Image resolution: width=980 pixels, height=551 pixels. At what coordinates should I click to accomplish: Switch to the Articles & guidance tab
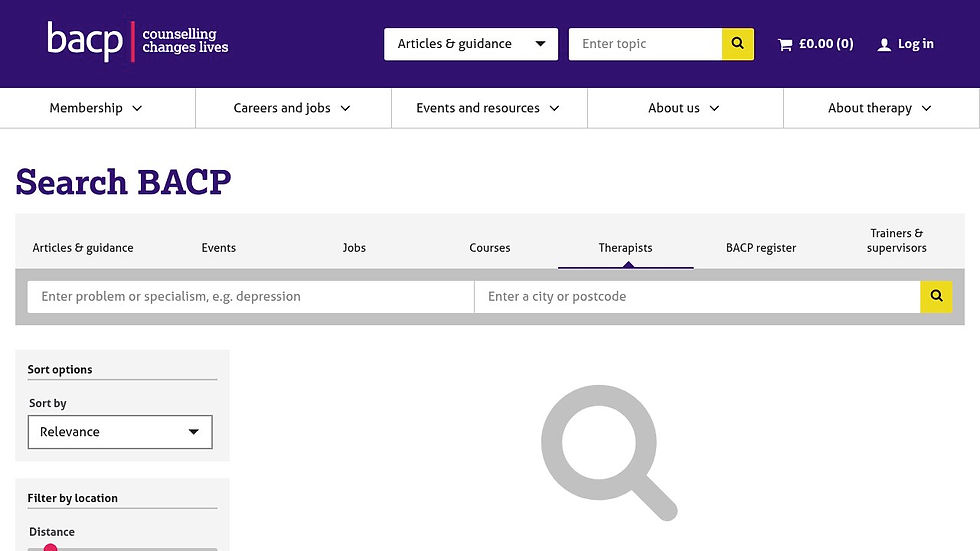tap(83, 247)
